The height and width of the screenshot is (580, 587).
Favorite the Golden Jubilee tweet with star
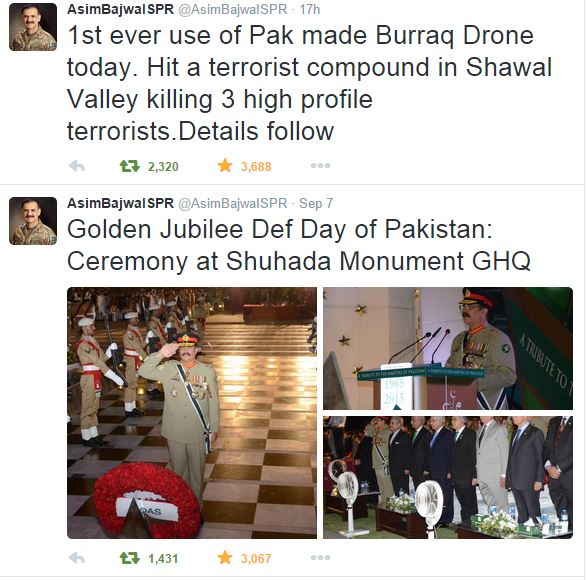coord(225,558)
